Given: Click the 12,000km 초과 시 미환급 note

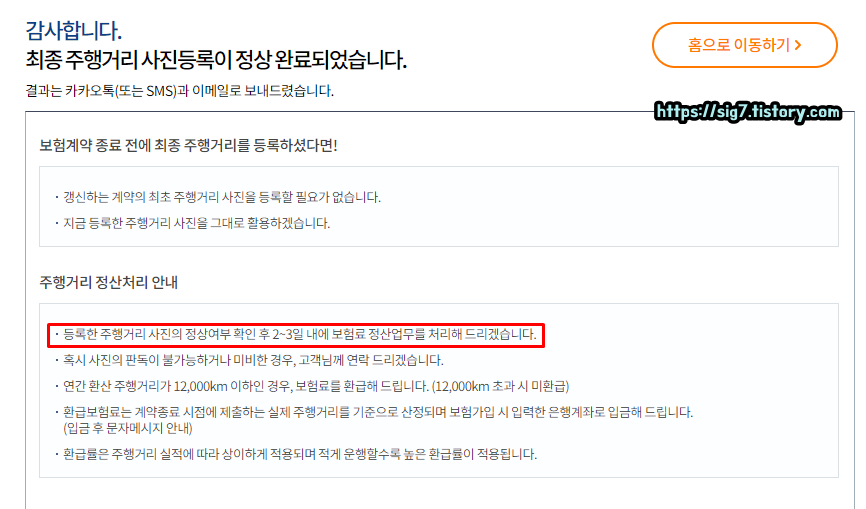Looking at the screenshot, I should (500, 386).
